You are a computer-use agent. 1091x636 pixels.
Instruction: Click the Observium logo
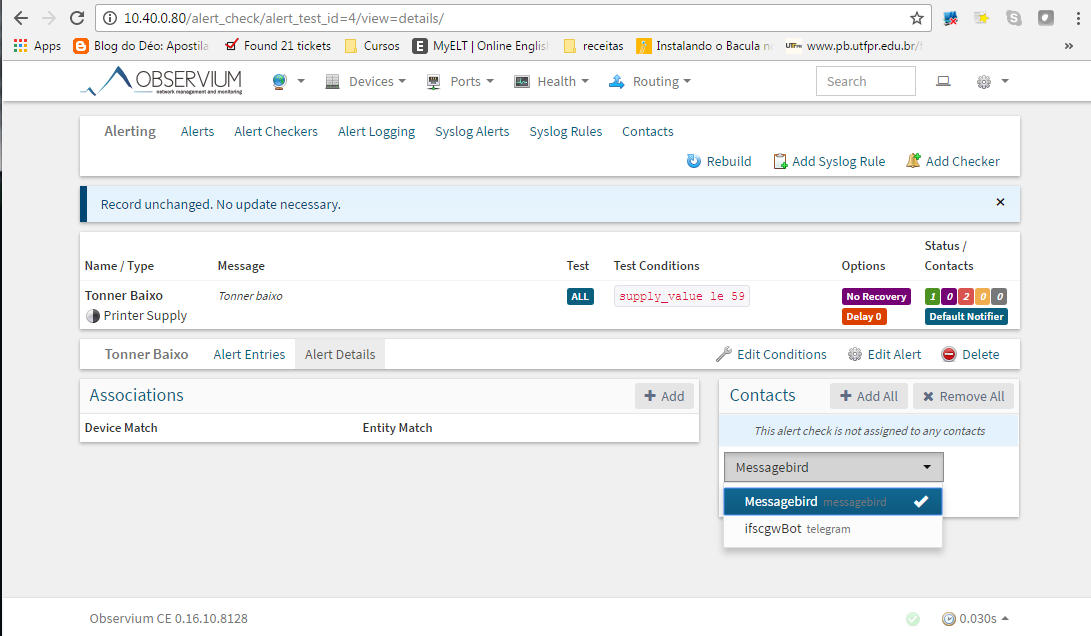(162, 81)
